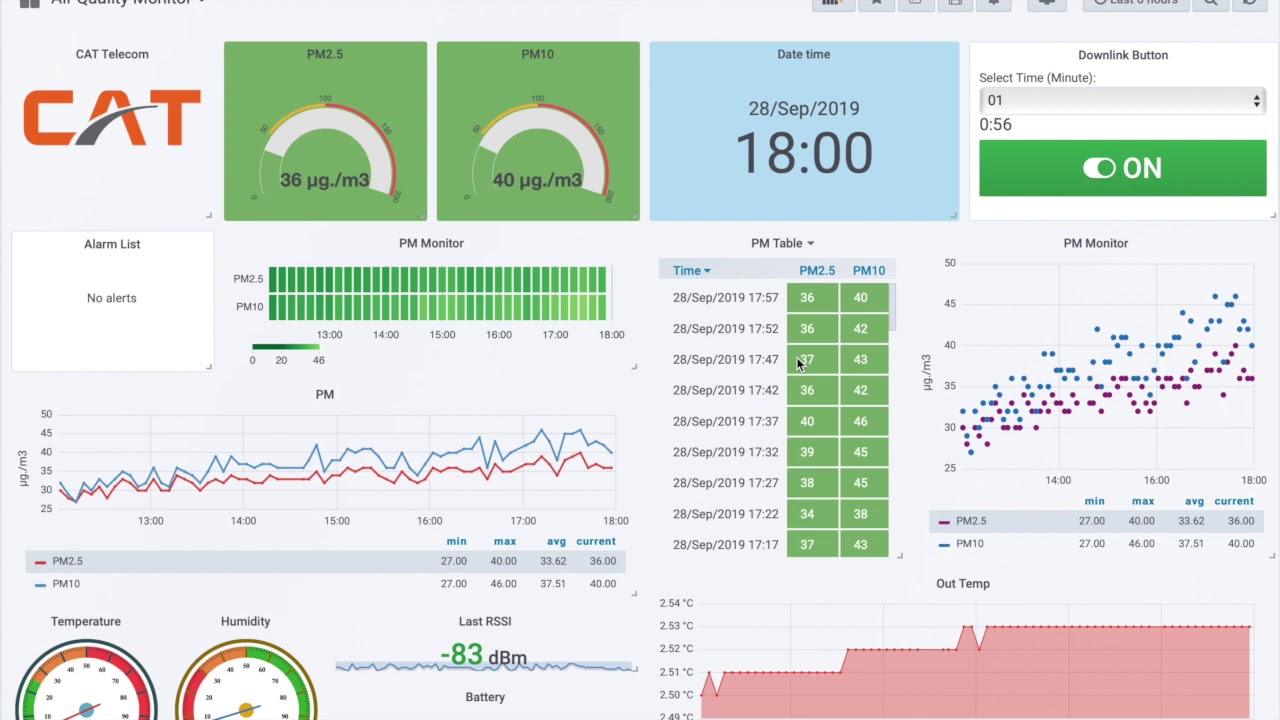Click the red PM2.5 color swatch in the PM line chart legend
The width and height of the screenshot is (1280, 720).
click(x=40, y=562)
